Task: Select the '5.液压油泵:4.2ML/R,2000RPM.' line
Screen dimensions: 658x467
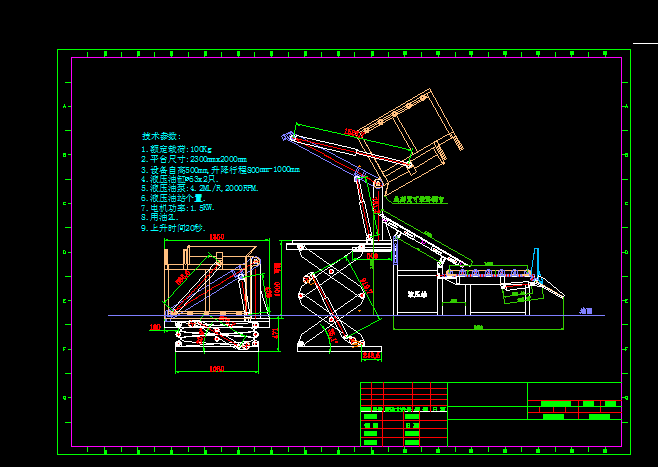Action: [200, 188]
